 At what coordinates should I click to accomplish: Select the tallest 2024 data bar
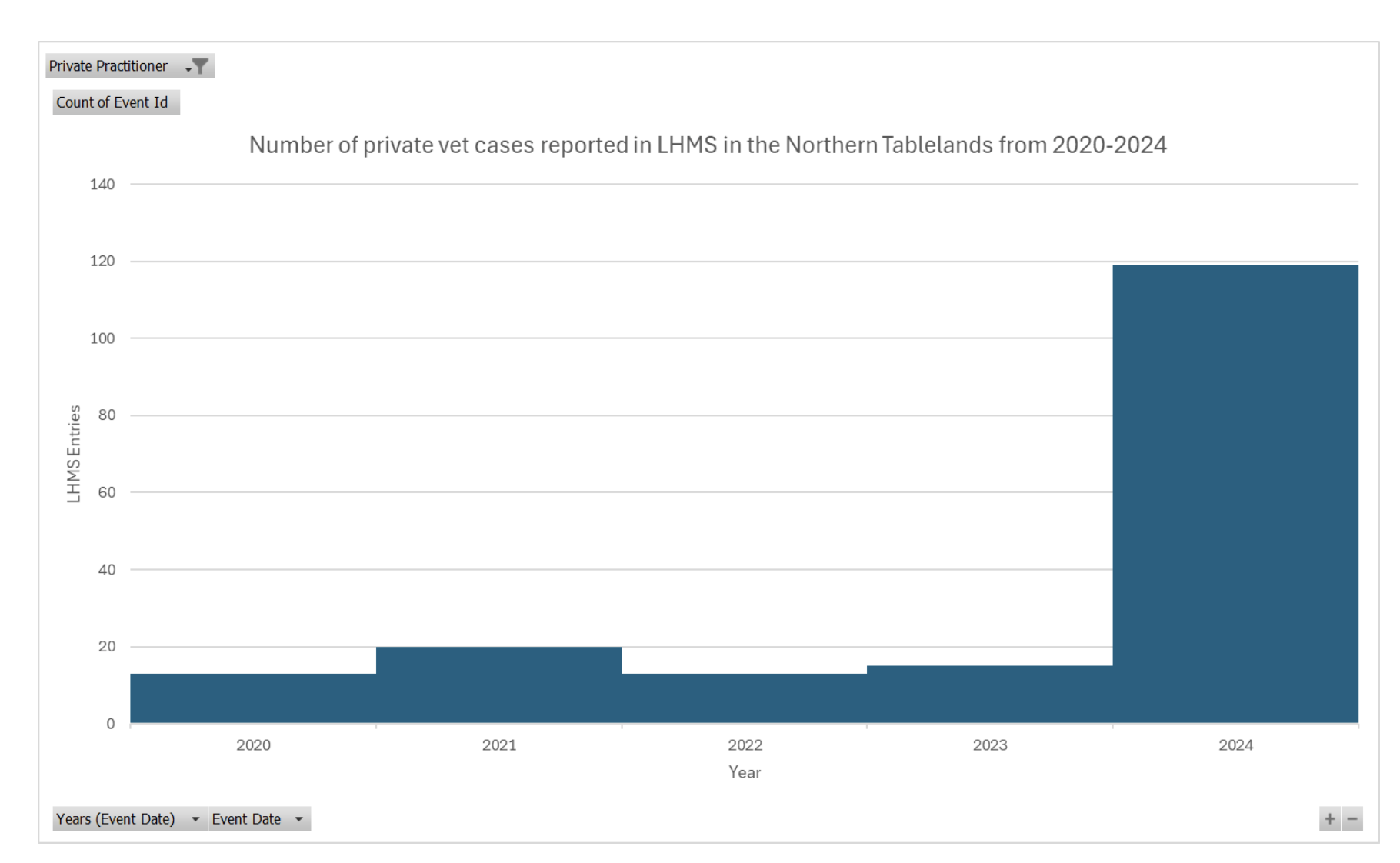point(1235,492)
